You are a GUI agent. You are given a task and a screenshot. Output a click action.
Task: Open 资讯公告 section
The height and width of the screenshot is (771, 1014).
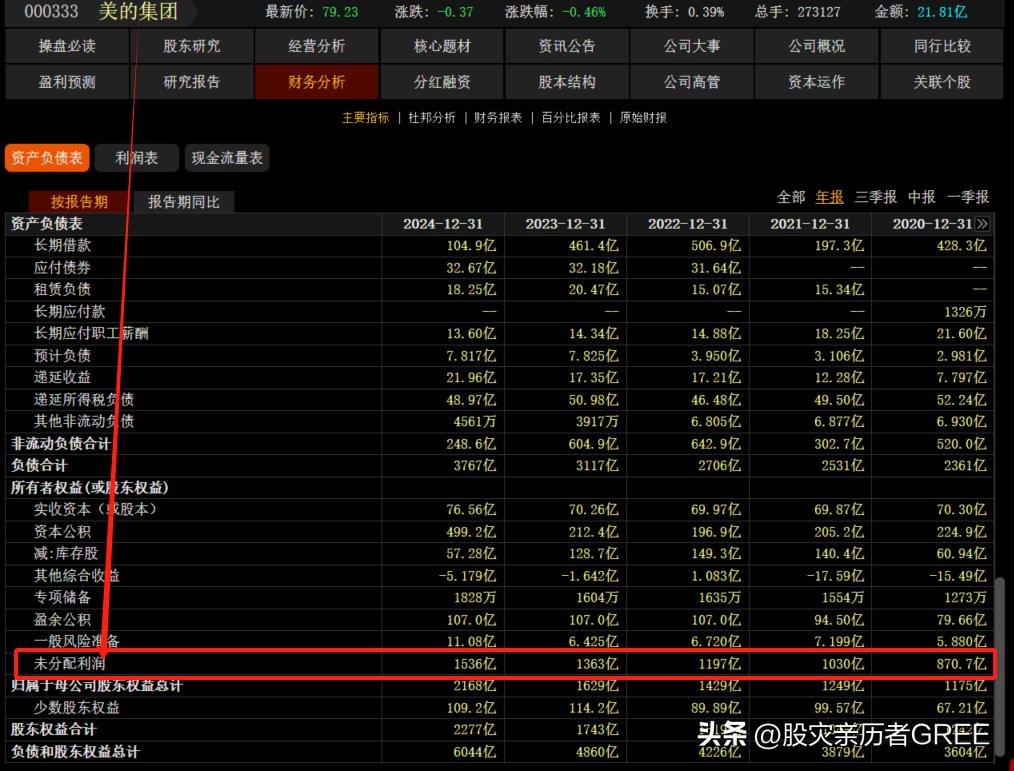567,46
